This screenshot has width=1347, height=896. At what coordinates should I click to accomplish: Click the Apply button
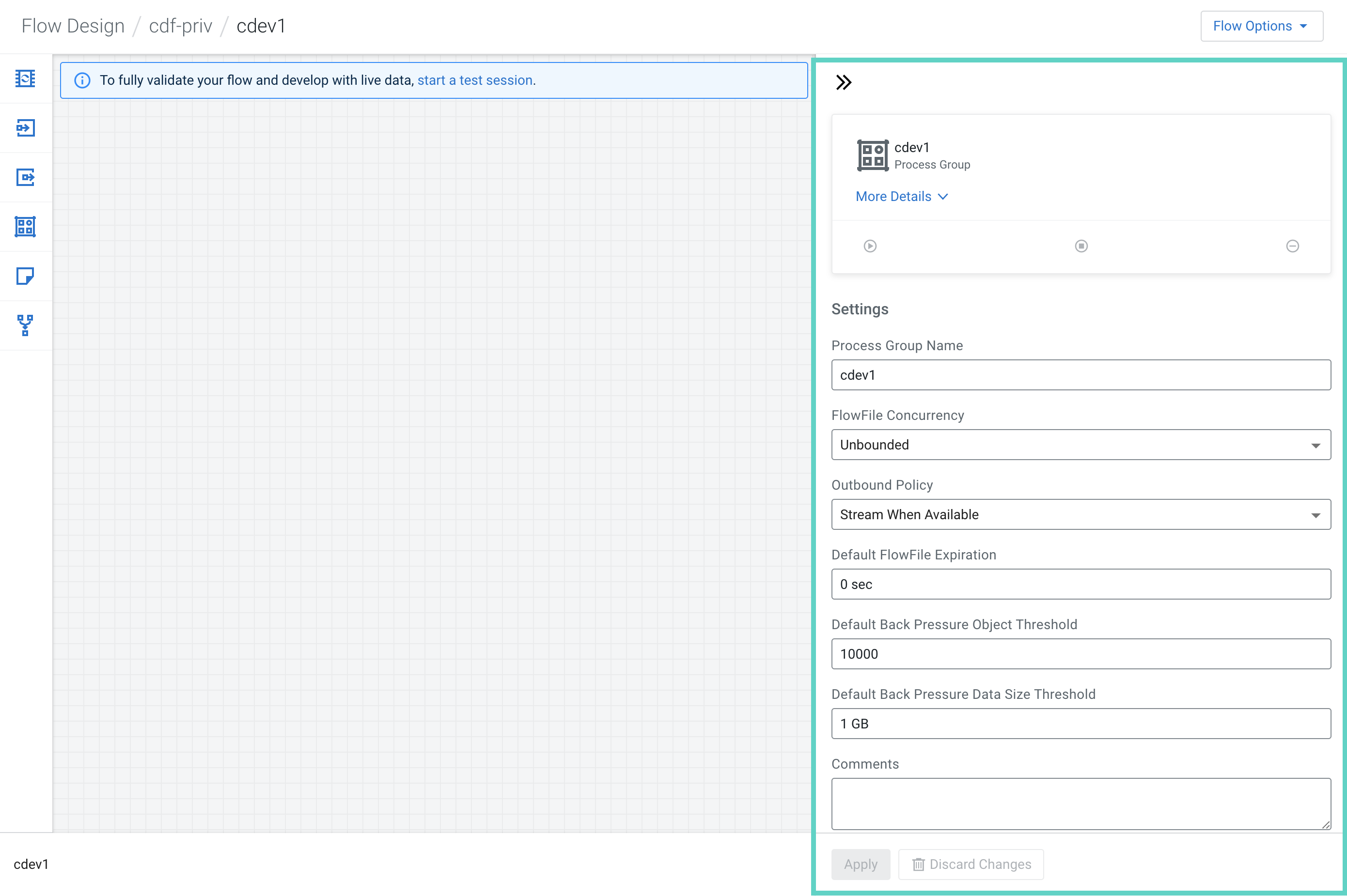coord(861,864)
